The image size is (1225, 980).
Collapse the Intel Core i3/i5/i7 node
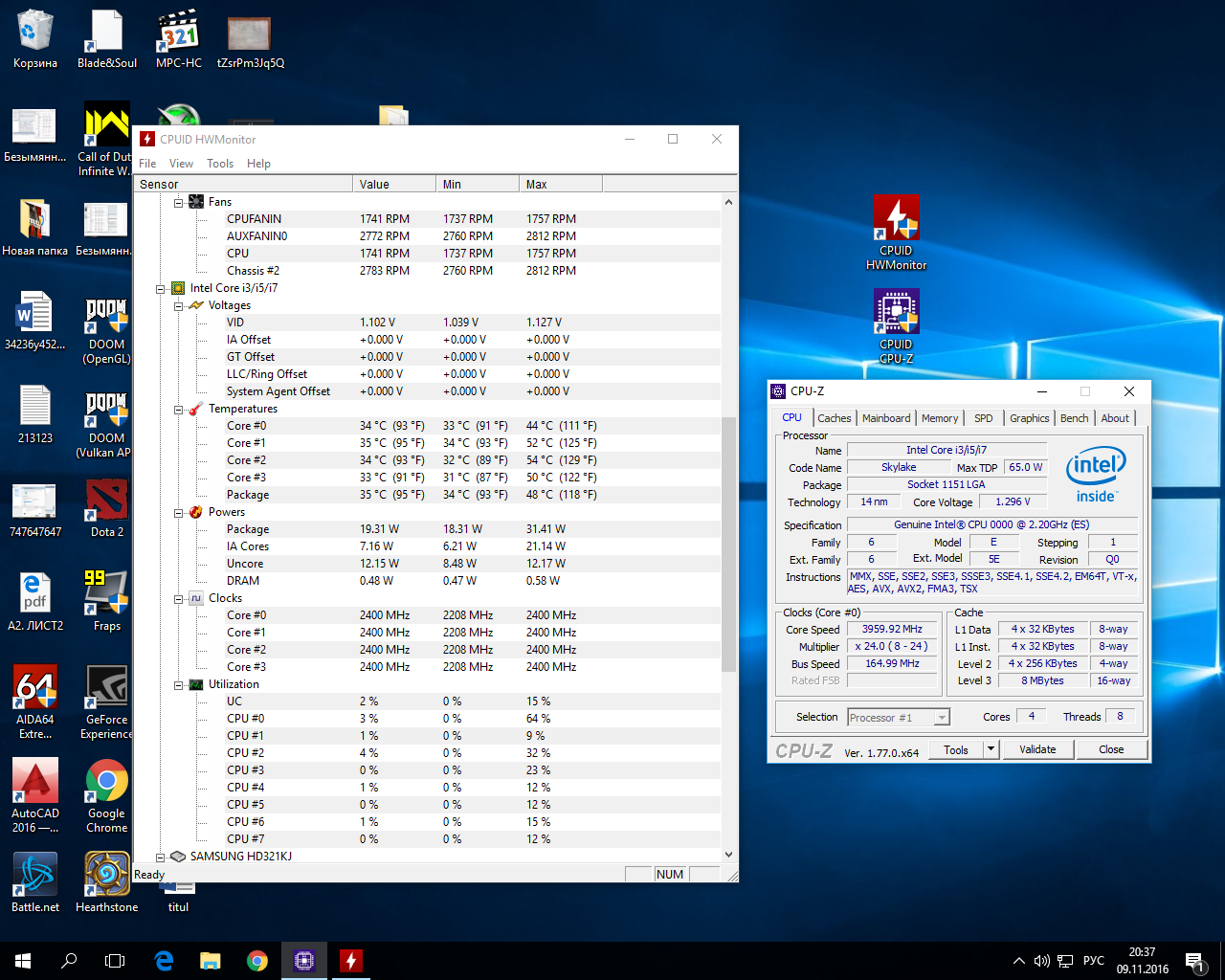pos(161,289)
